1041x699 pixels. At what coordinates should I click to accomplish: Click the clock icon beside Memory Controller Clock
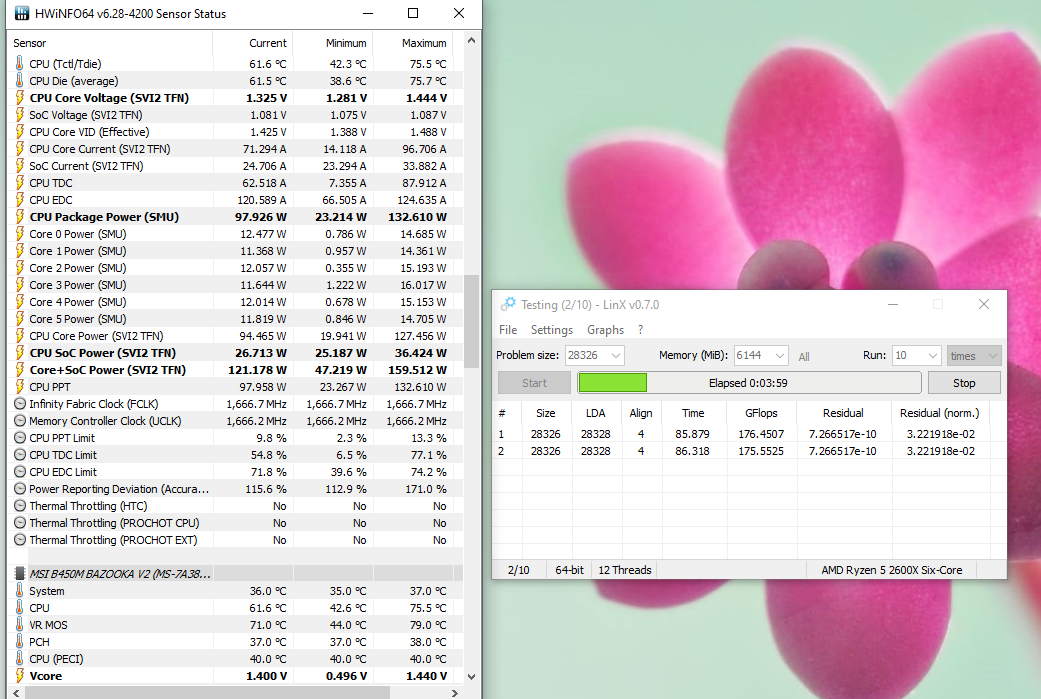[20, 421]
